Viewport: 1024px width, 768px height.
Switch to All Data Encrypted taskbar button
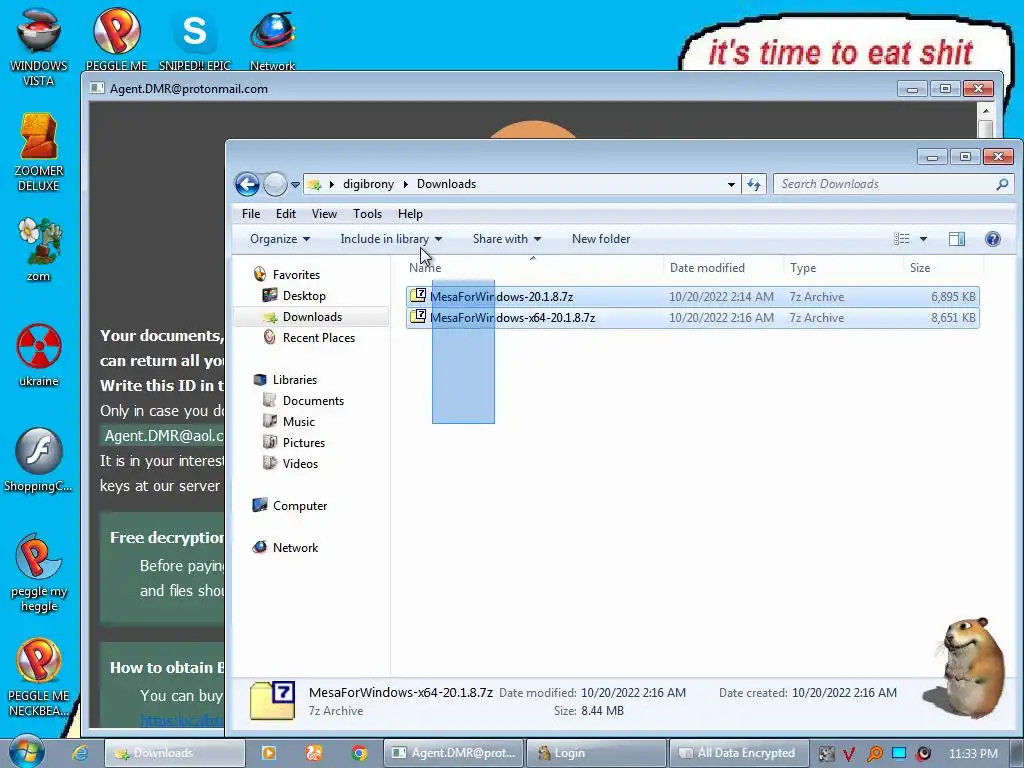click(739, 753)
